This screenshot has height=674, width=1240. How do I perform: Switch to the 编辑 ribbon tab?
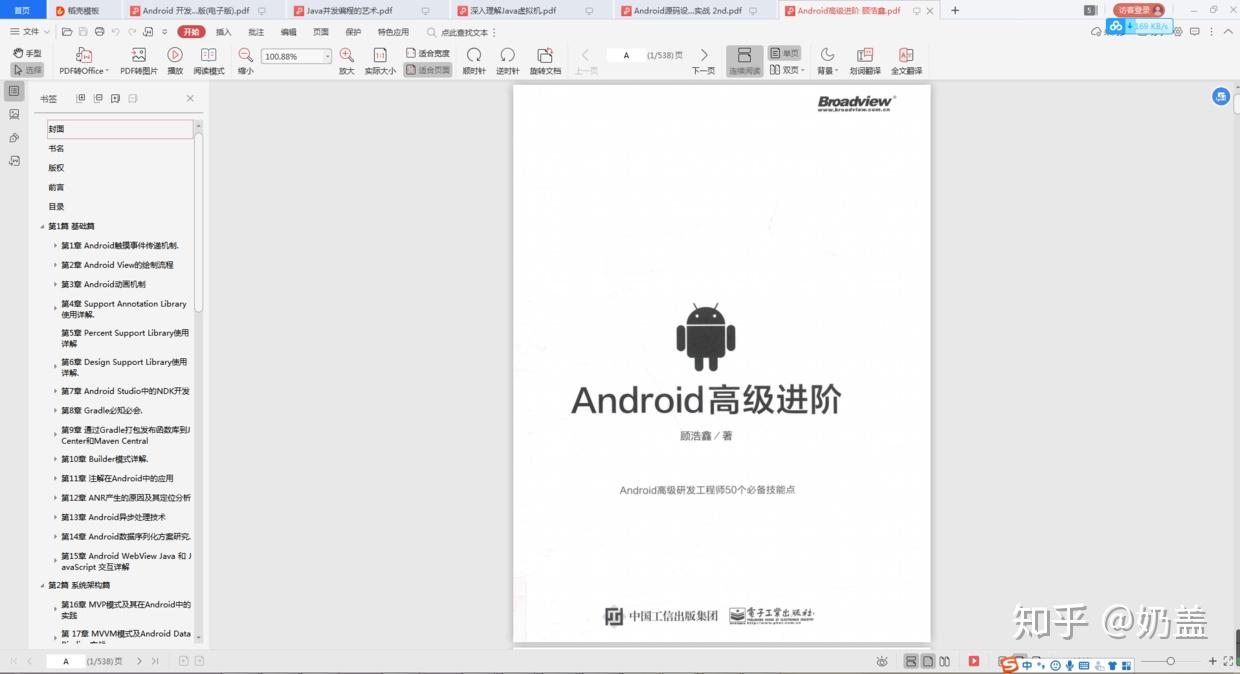click(289, 32)
